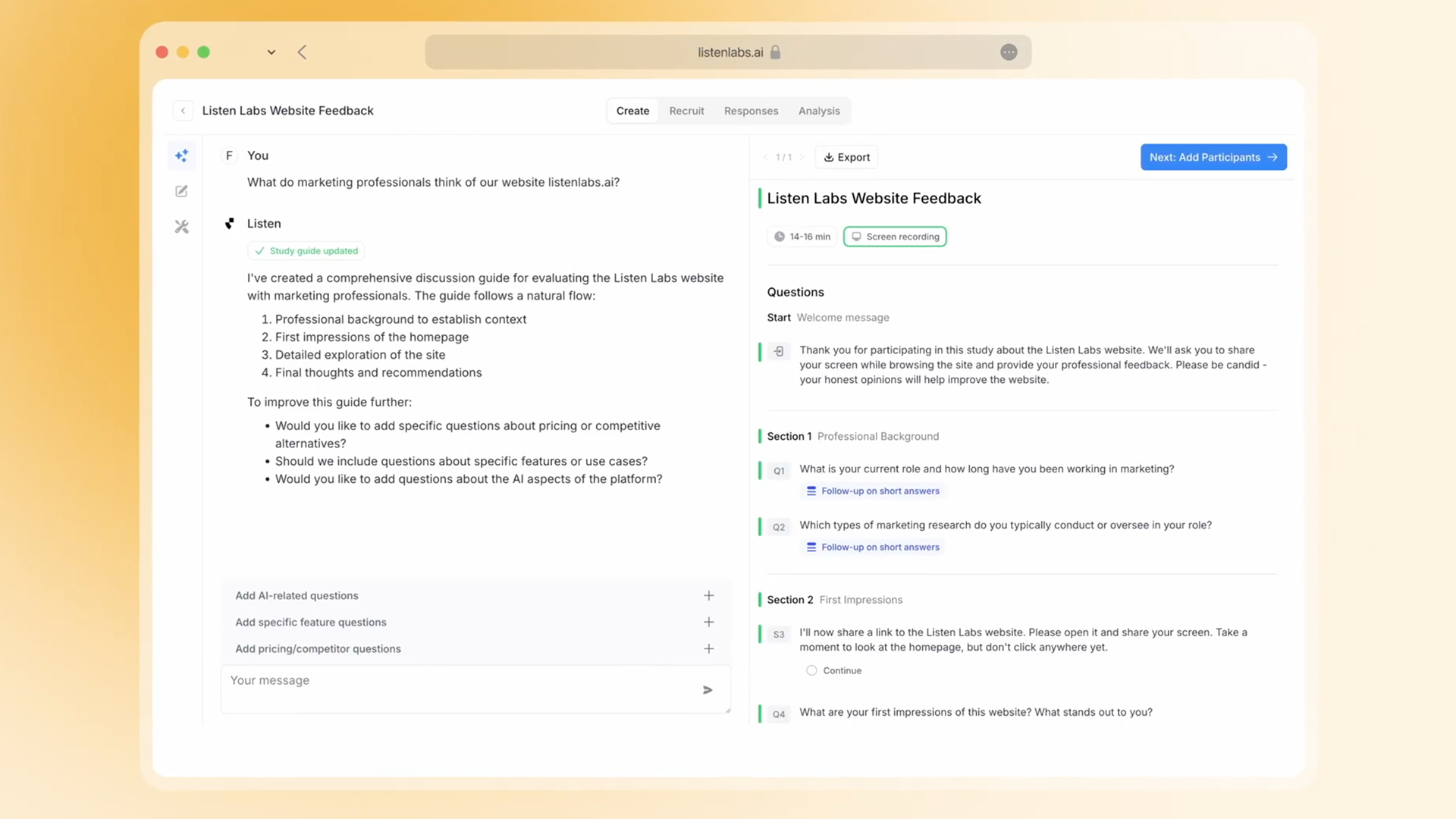Click the Export button
The height and width of the screenshot is (819, 1456).
point(846,157)
